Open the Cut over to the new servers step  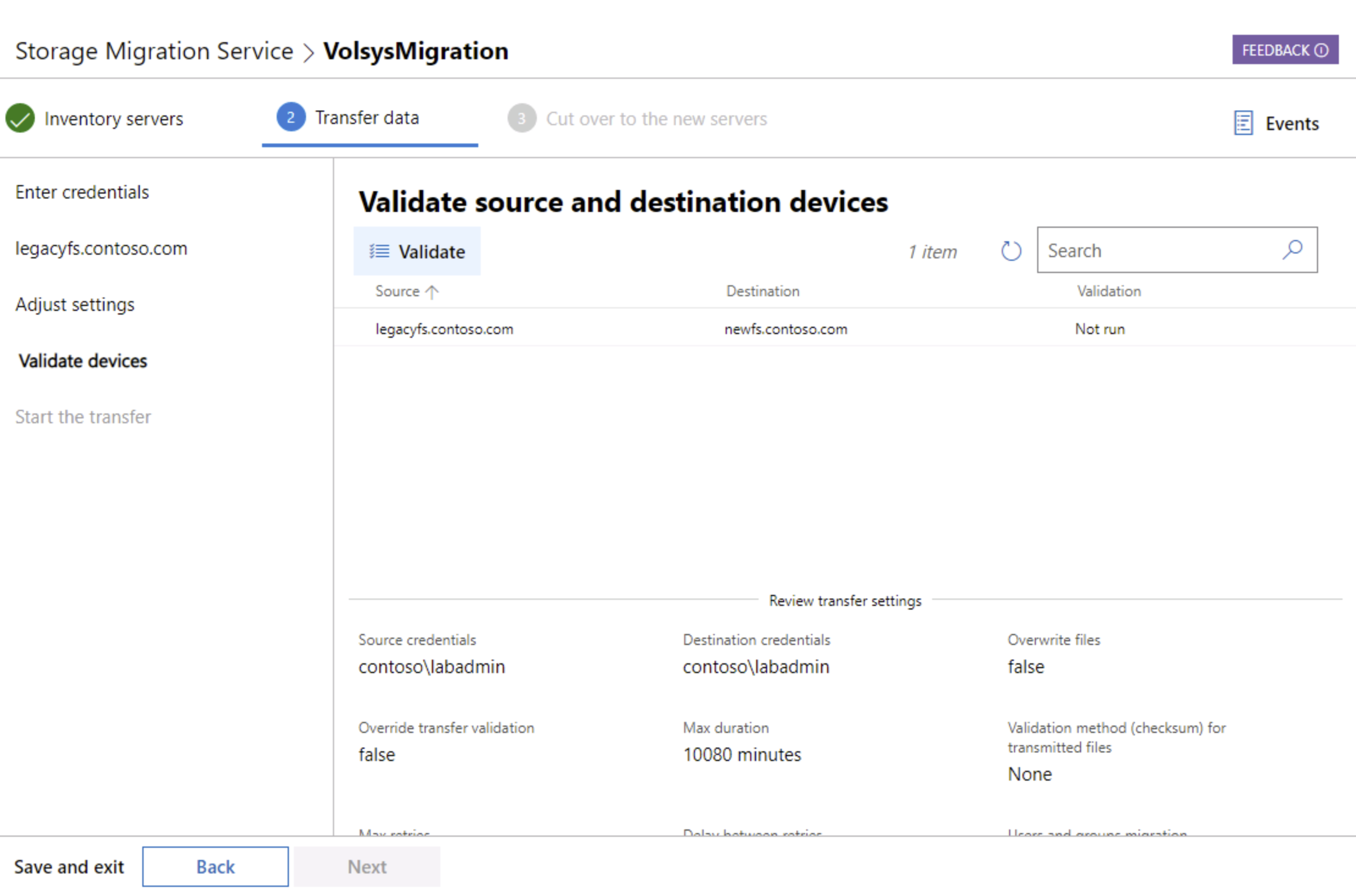(657, 118)
